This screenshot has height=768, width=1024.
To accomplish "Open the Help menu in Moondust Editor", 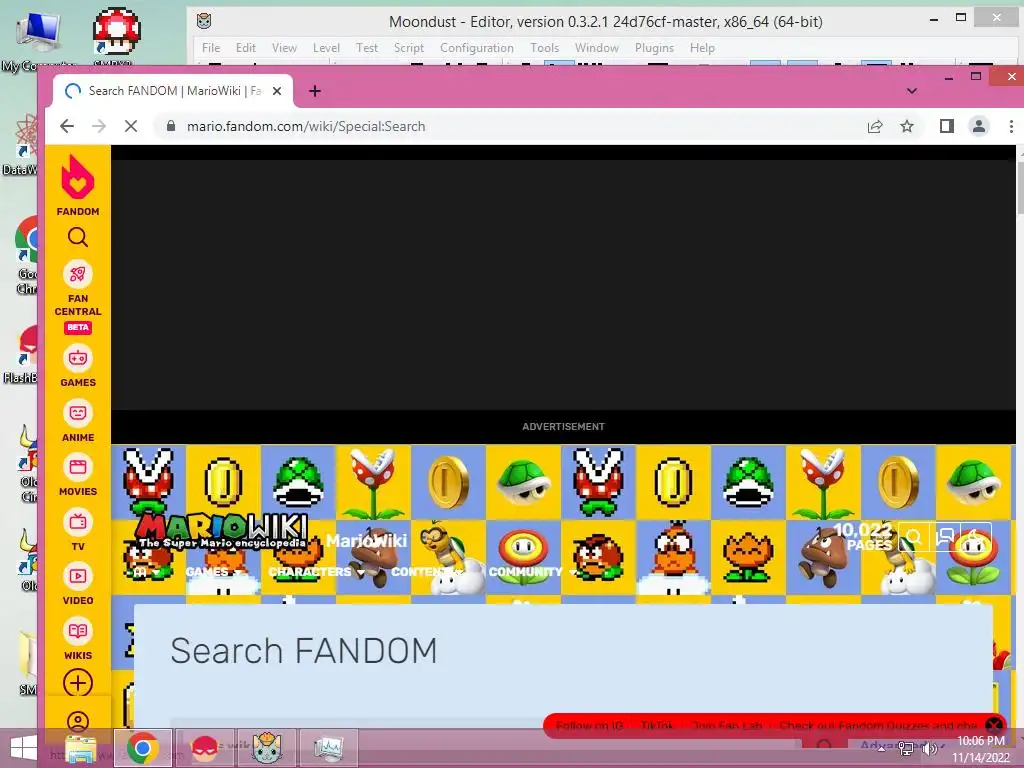I will pyautogui.click(x=702, y=48).
